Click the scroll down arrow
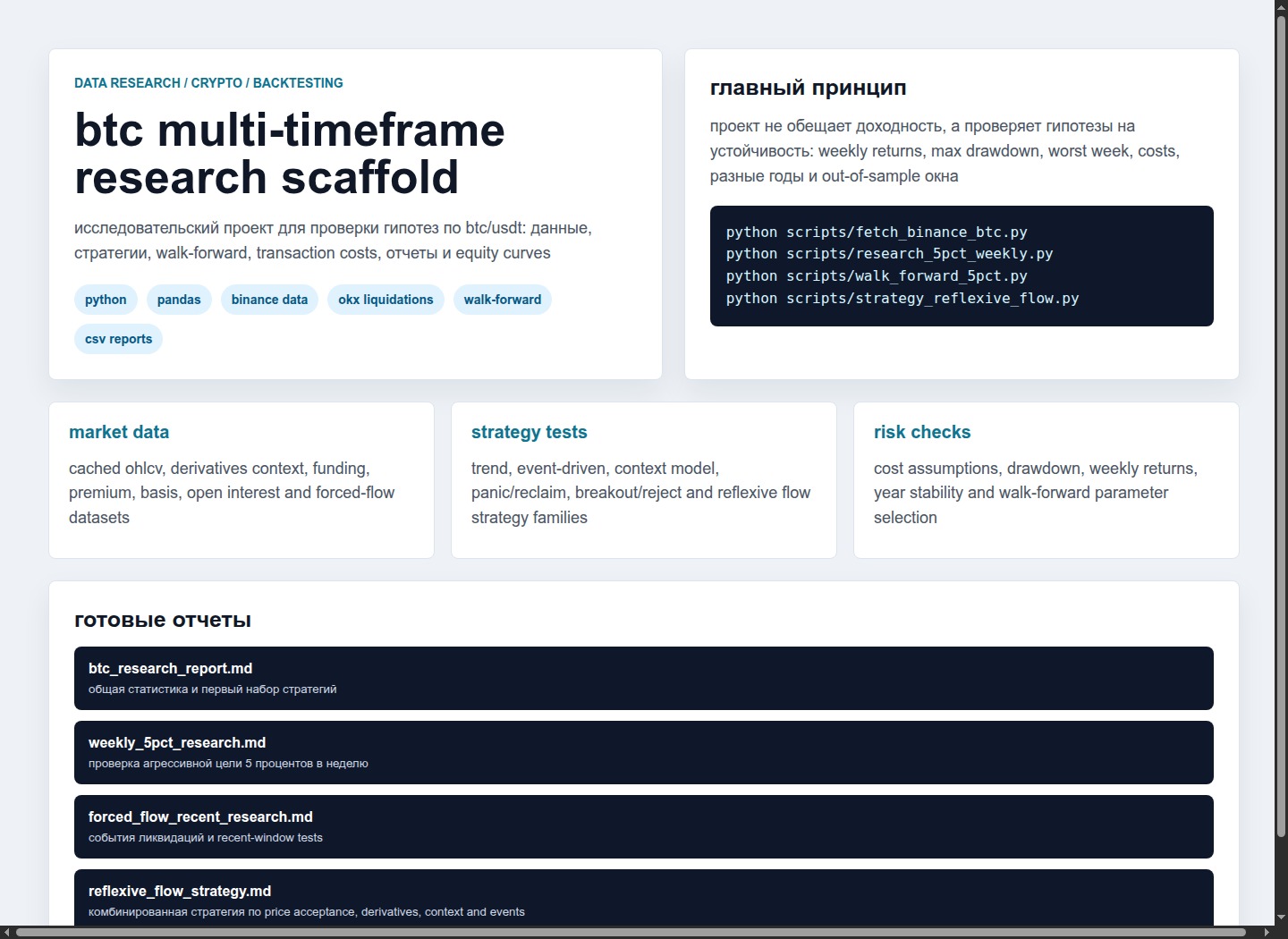This screenshot has height=939, width=1288. pos(1281,918)
